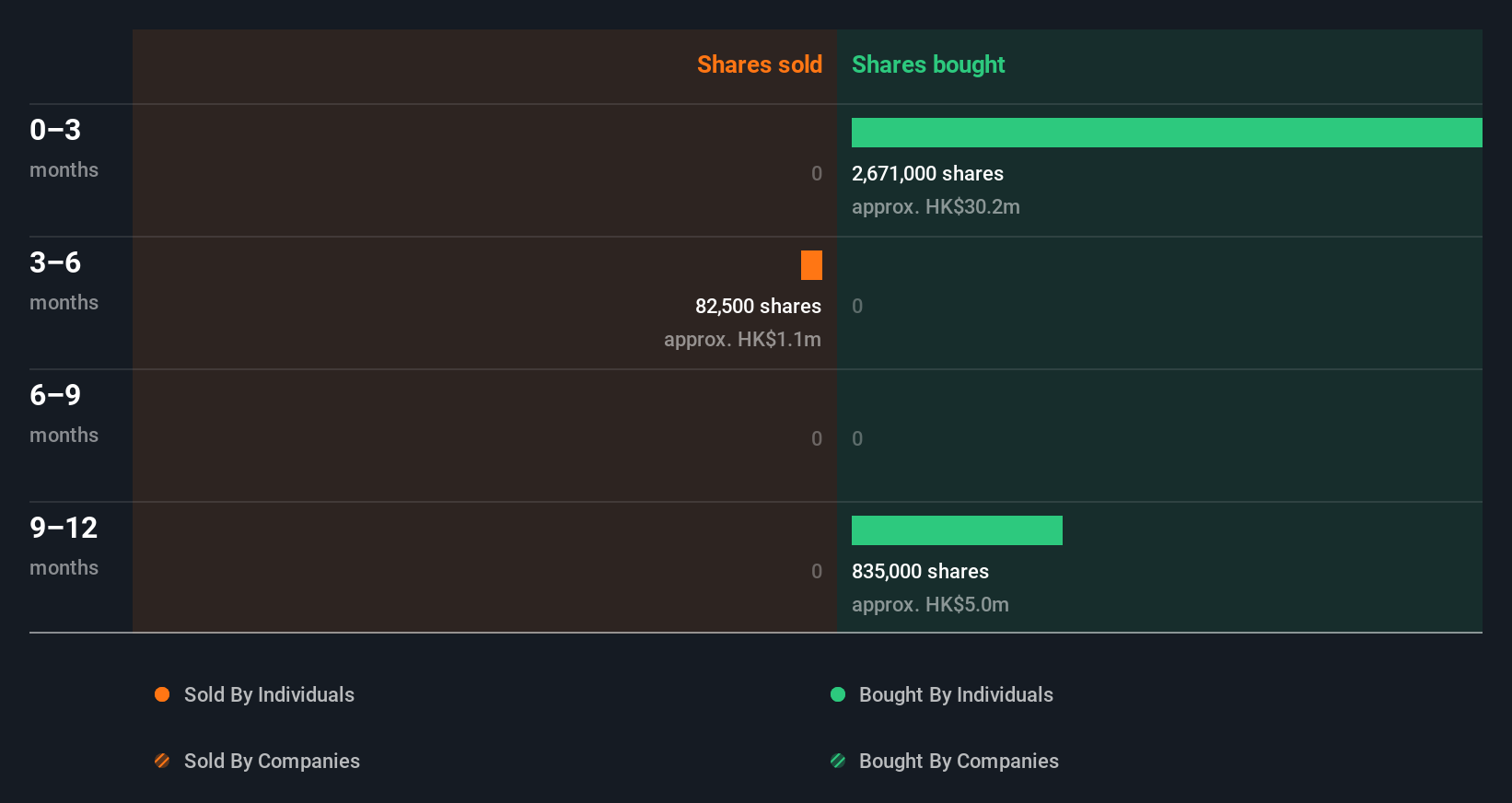Viewport: 1512px width, 803px height.
Task: Click the zero sold value in 0–3 months row
Action: (x=817, y=173)
